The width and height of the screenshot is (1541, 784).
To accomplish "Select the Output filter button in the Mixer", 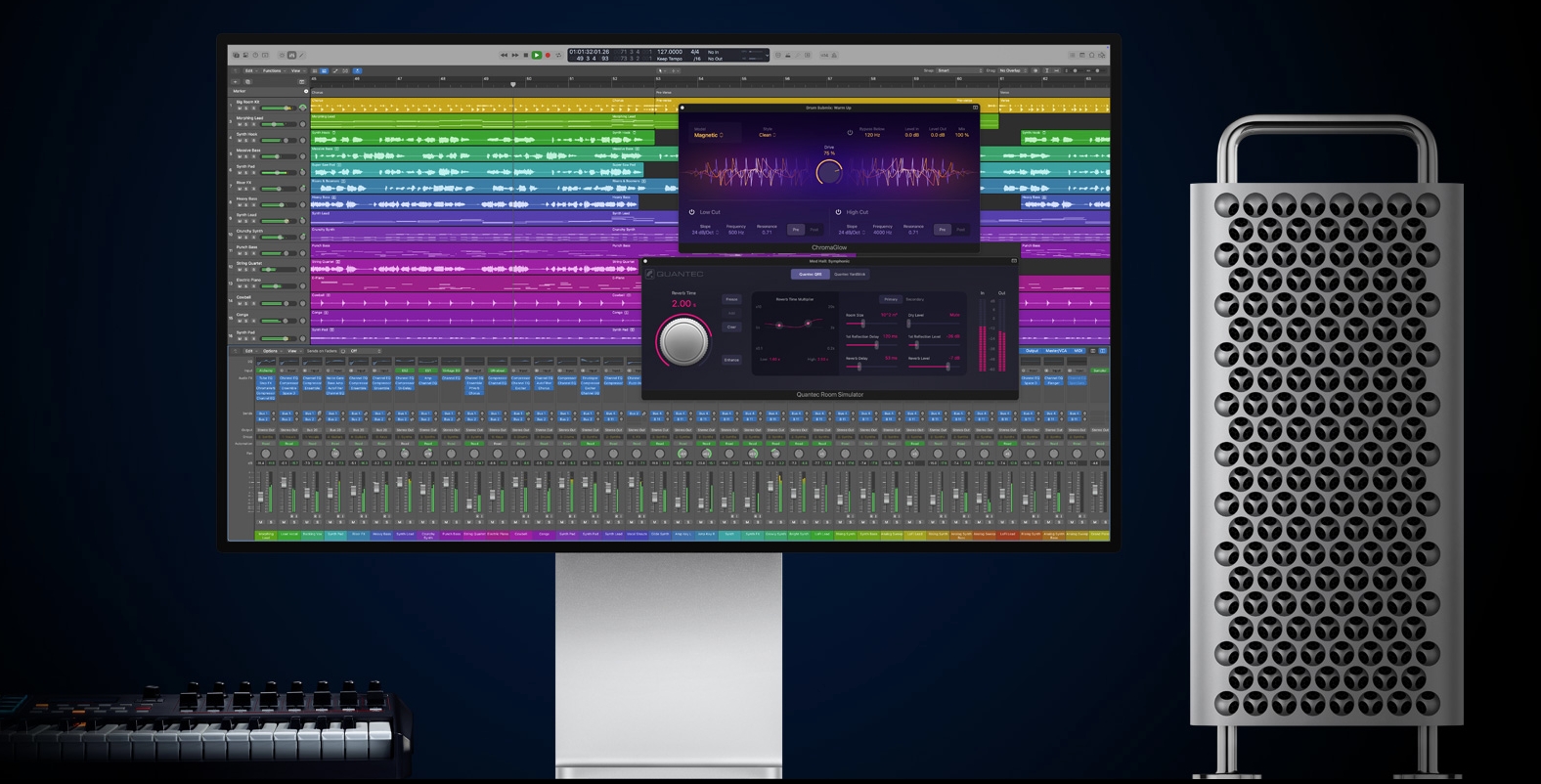I will (1032, 351).
